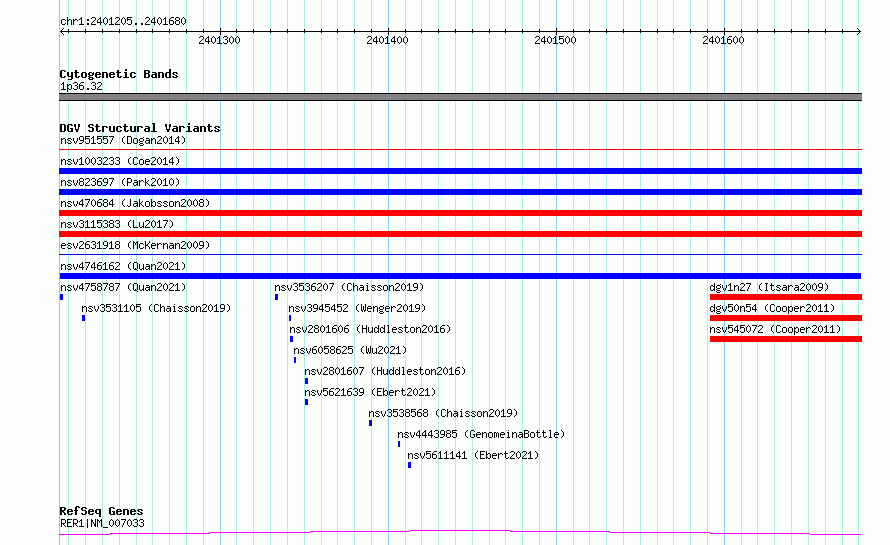890x545 pixels.
Task: Open the DGV Structural Variants track title
Action: click(x=140, y=128)
